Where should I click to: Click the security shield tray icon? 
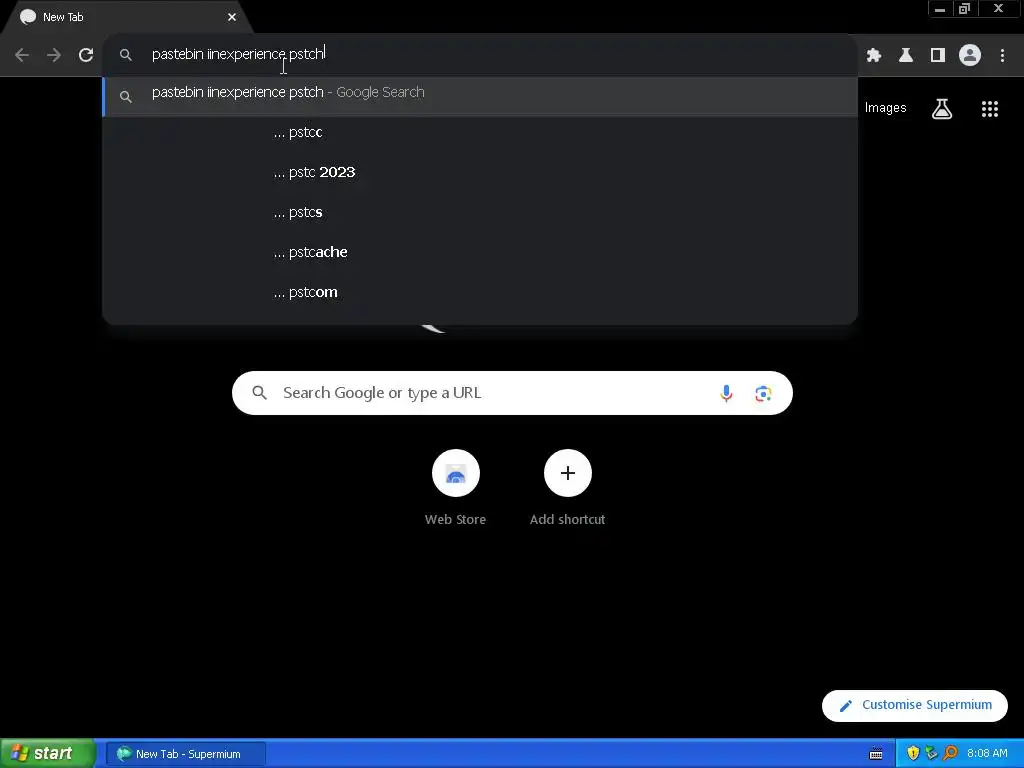[x=913, y=754]
